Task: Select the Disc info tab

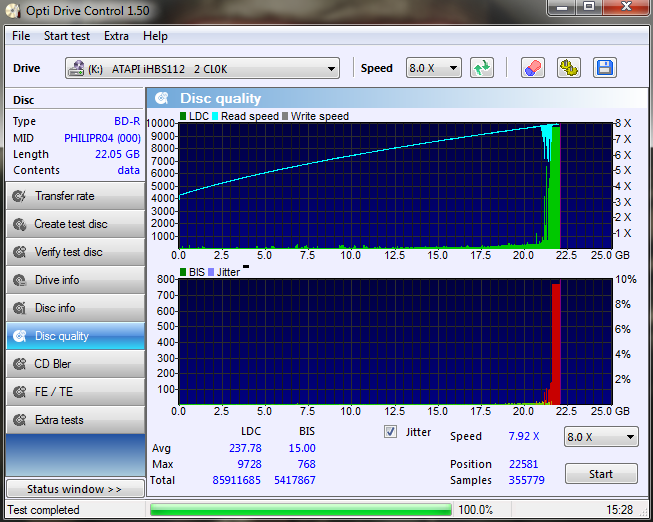Action: (75, 308)
